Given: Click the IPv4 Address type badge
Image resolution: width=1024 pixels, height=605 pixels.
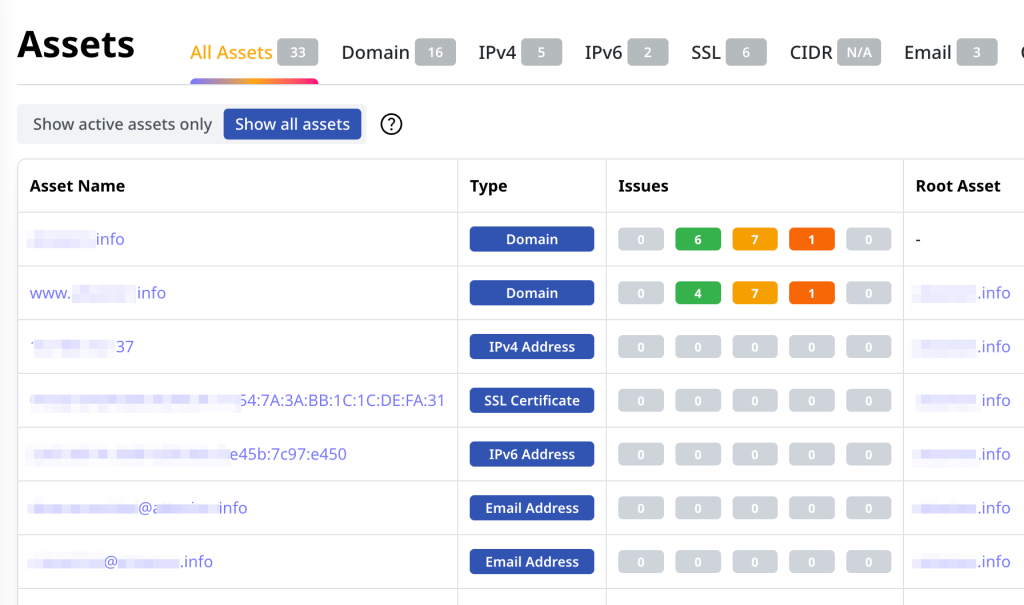Looking at the screenshot, I should (532, 347).
